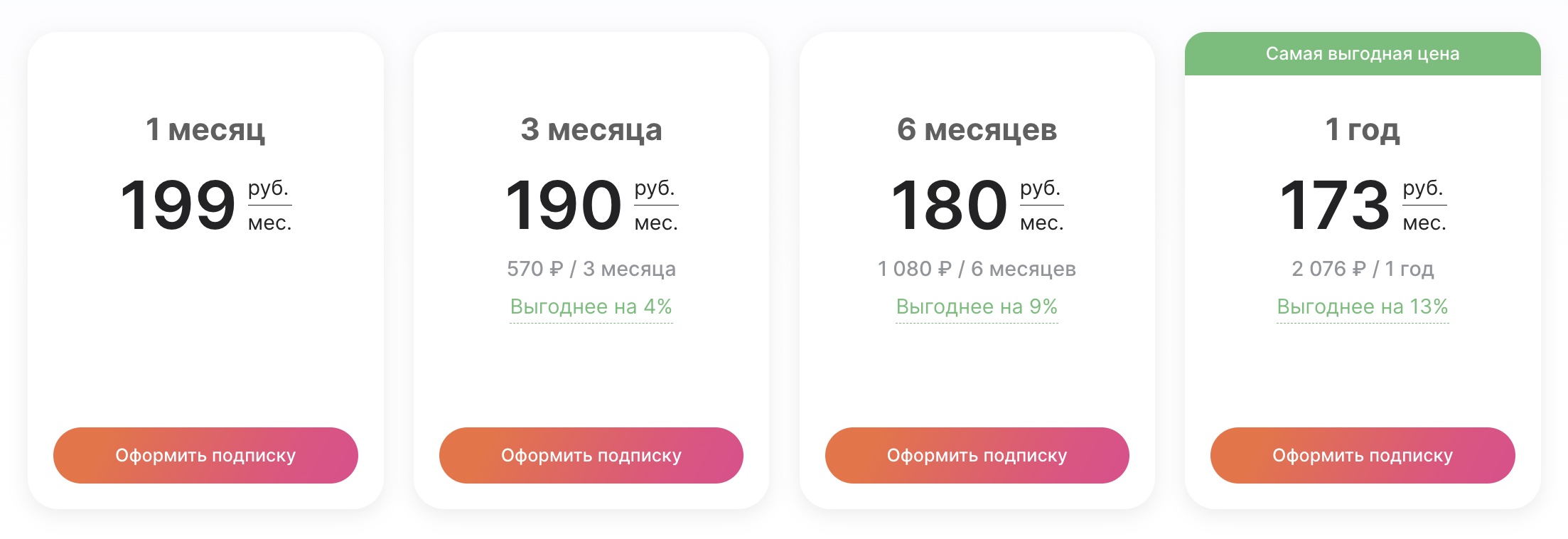Select the 1 год pricing card
This screenshot has width=1568, height=539.
[1363, 370]
